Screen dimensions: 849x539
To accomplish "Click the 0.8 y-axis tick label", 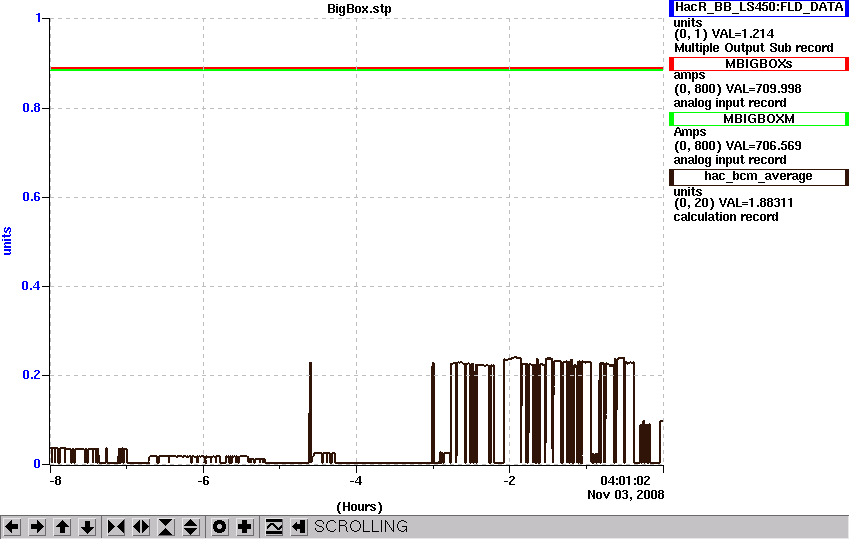I will (31, 108).
